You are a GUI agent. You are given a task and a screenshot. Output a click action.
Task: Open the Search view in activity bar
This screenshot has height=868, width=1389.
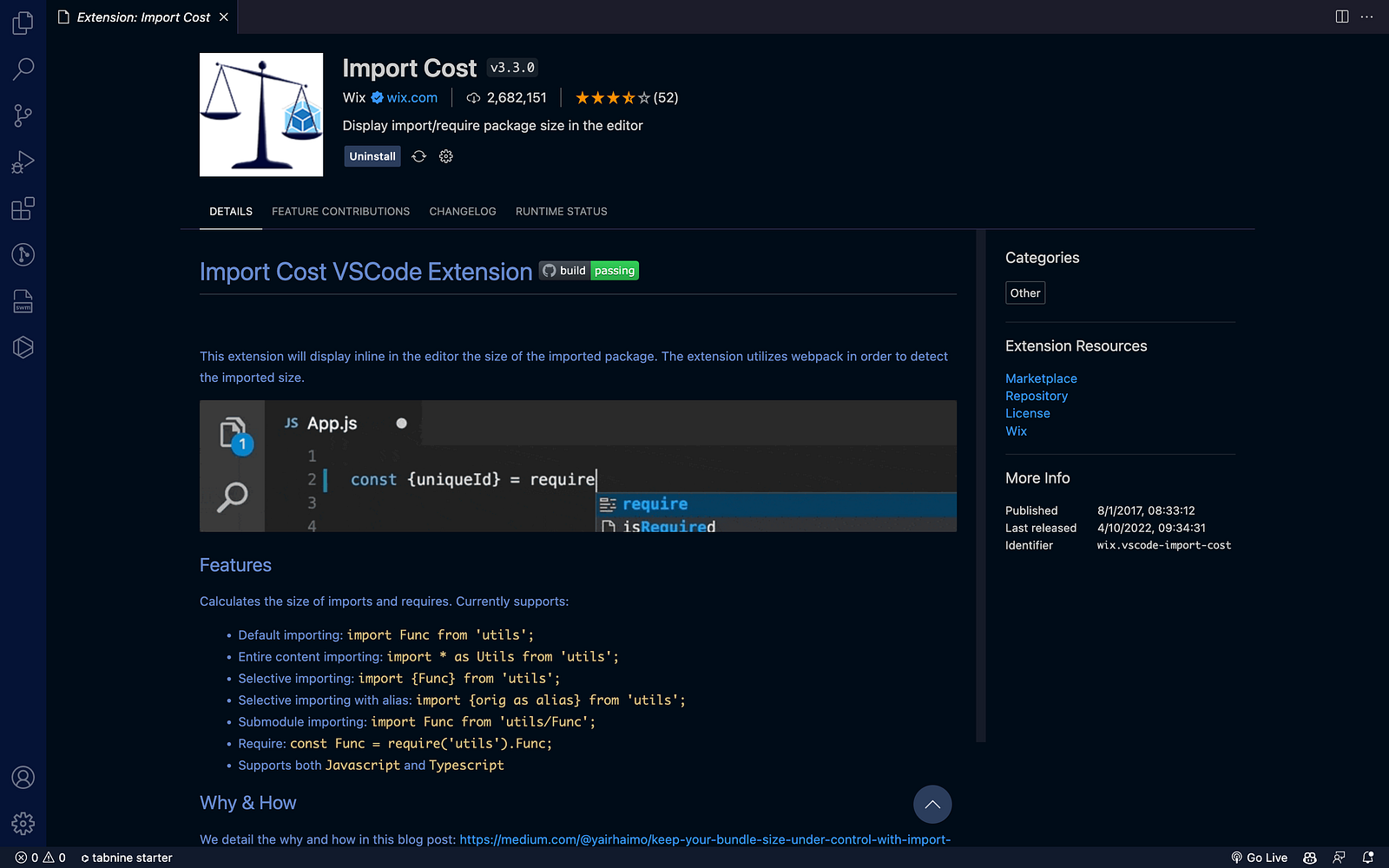coord(23,69)
